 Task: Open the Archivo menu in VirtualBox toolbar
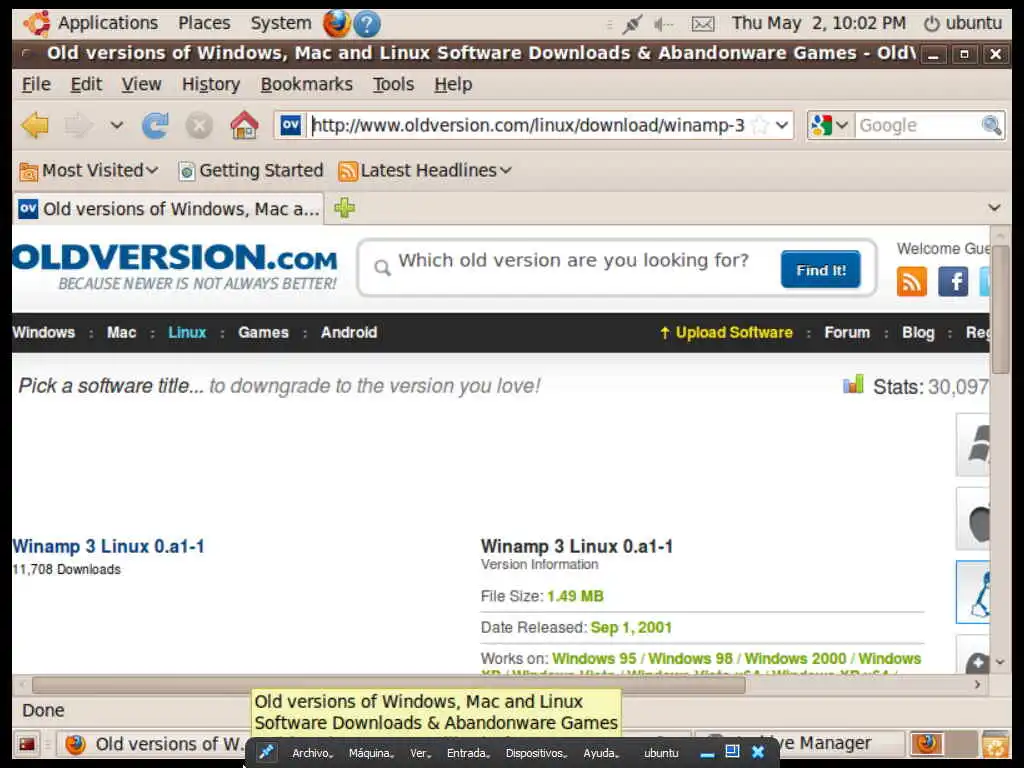pyautogui.click(x=312, y=753)
